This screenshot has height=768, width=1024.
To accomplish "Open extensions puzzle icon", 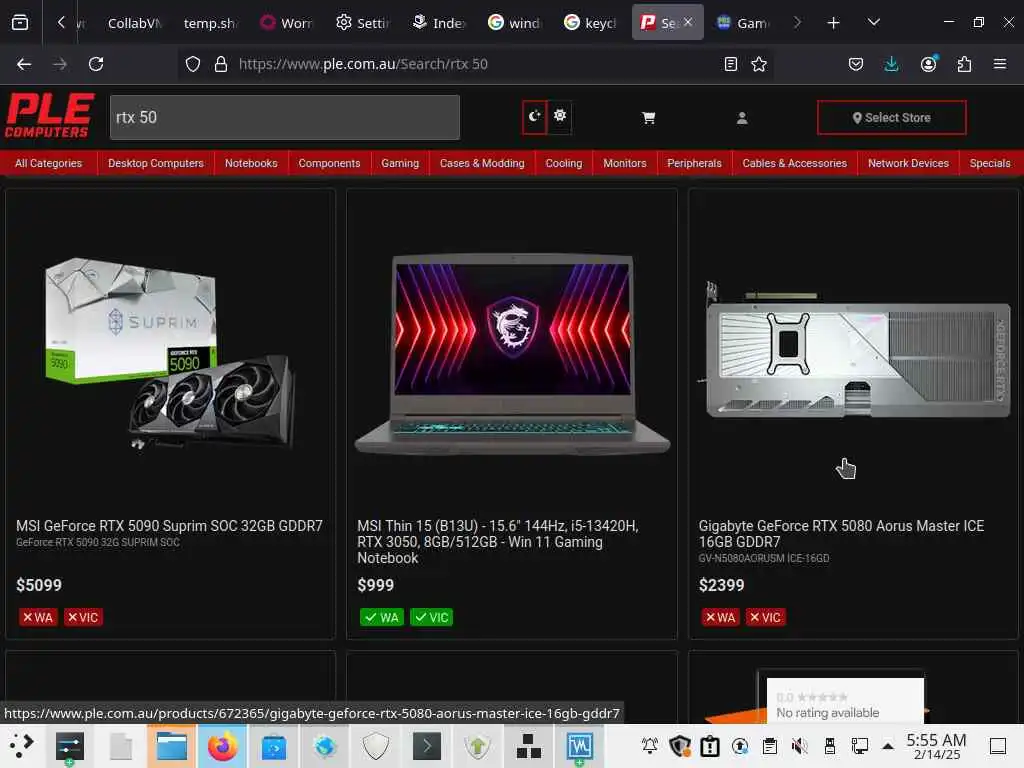I will [964, 64].
